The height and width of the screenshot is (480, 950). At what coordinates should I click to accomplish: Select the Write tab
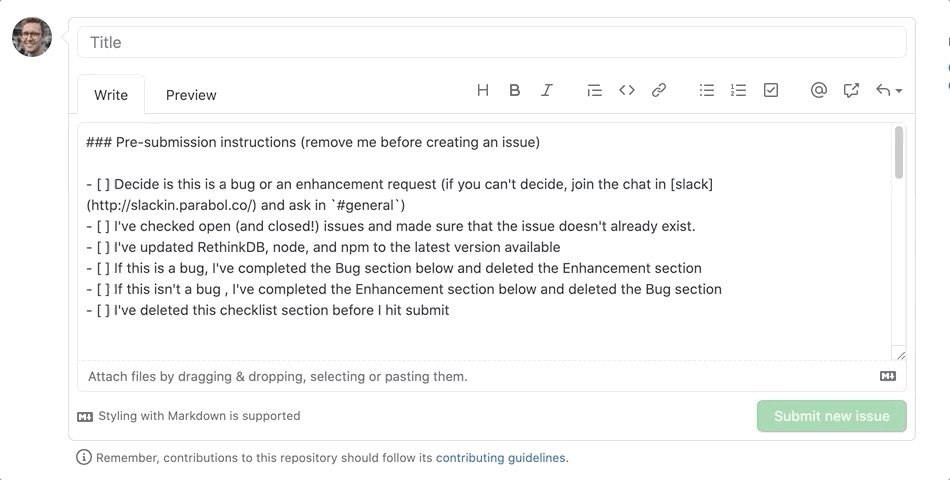111,95
